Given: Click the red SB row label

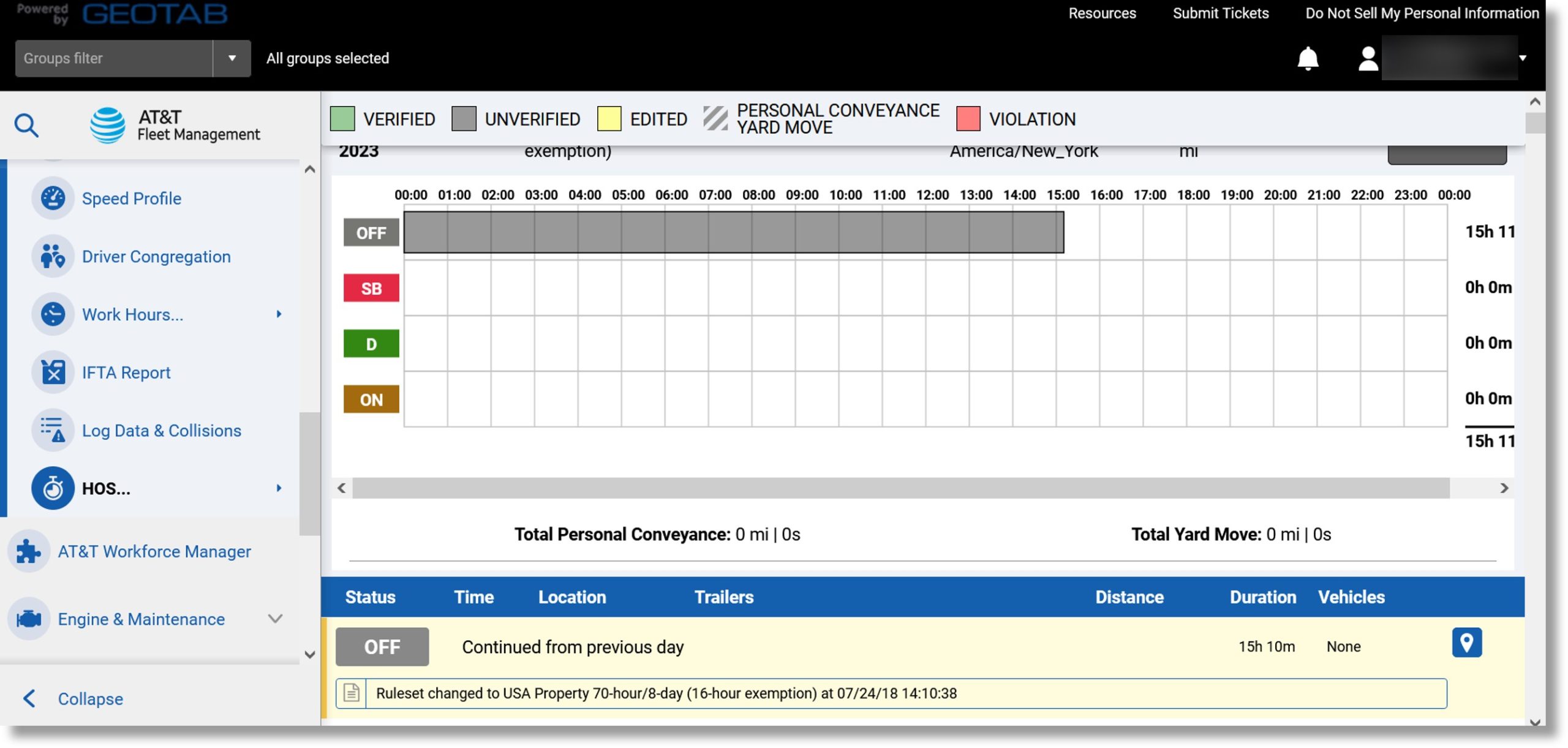Looking at the screenshot, I should [x=371, y=288].
